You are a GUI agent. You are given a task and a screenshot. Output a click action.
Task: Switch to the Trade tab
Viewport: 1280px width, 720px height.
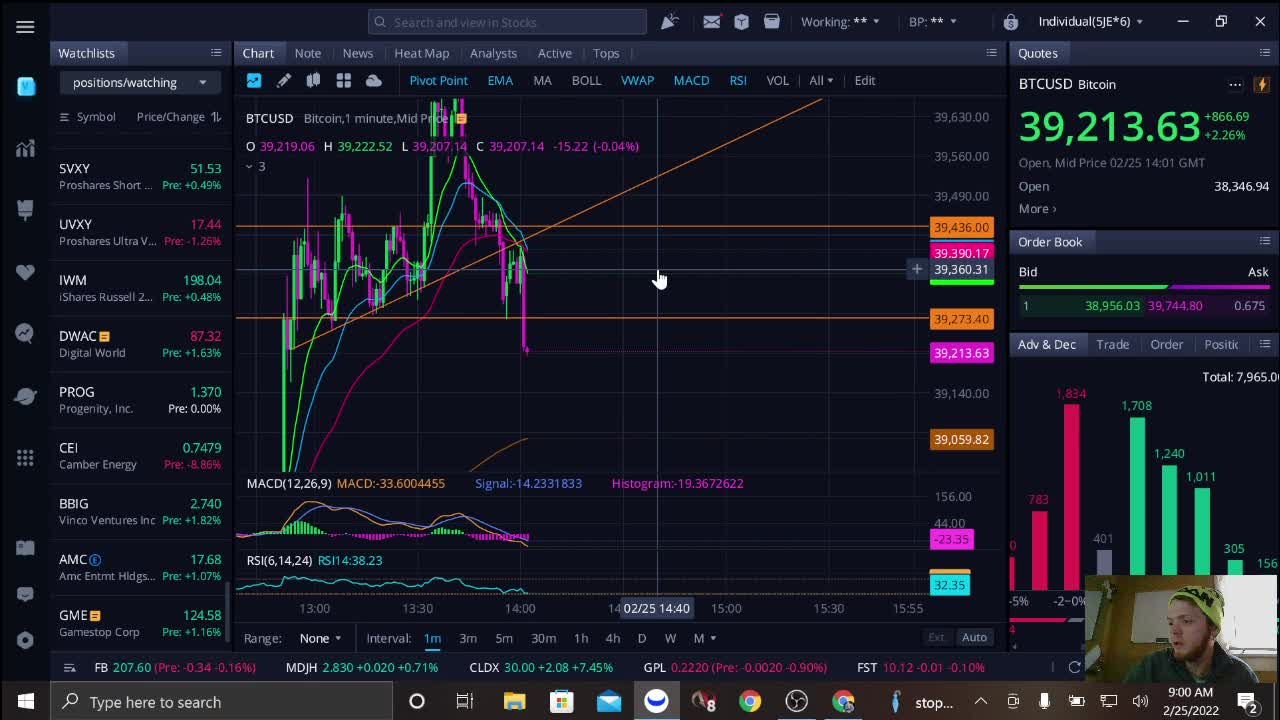point(1112,344)
